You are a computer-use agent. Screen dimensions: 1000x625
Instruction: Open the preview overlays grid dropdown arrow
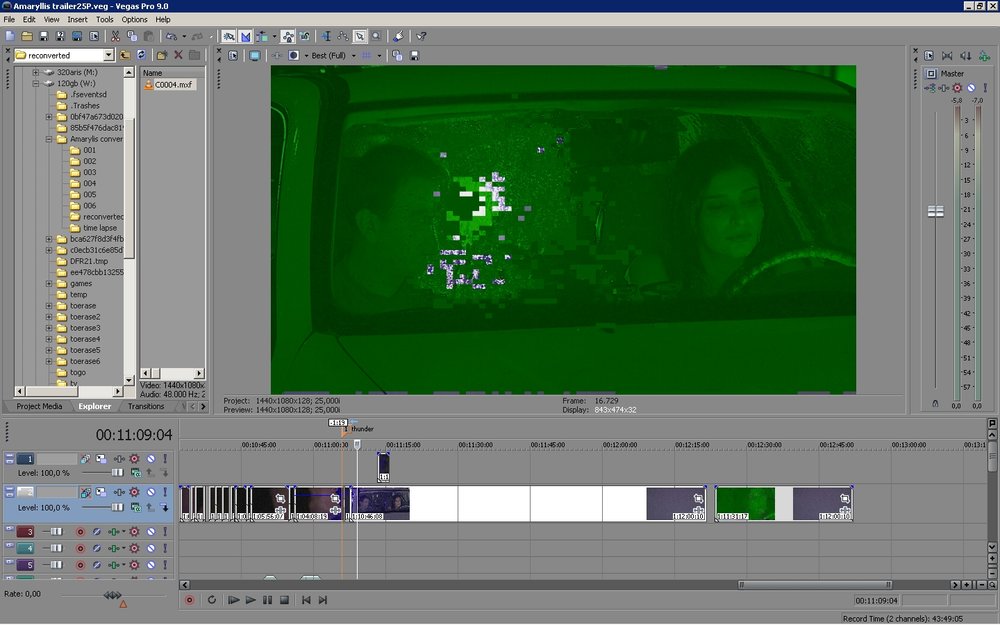point(379,55)
